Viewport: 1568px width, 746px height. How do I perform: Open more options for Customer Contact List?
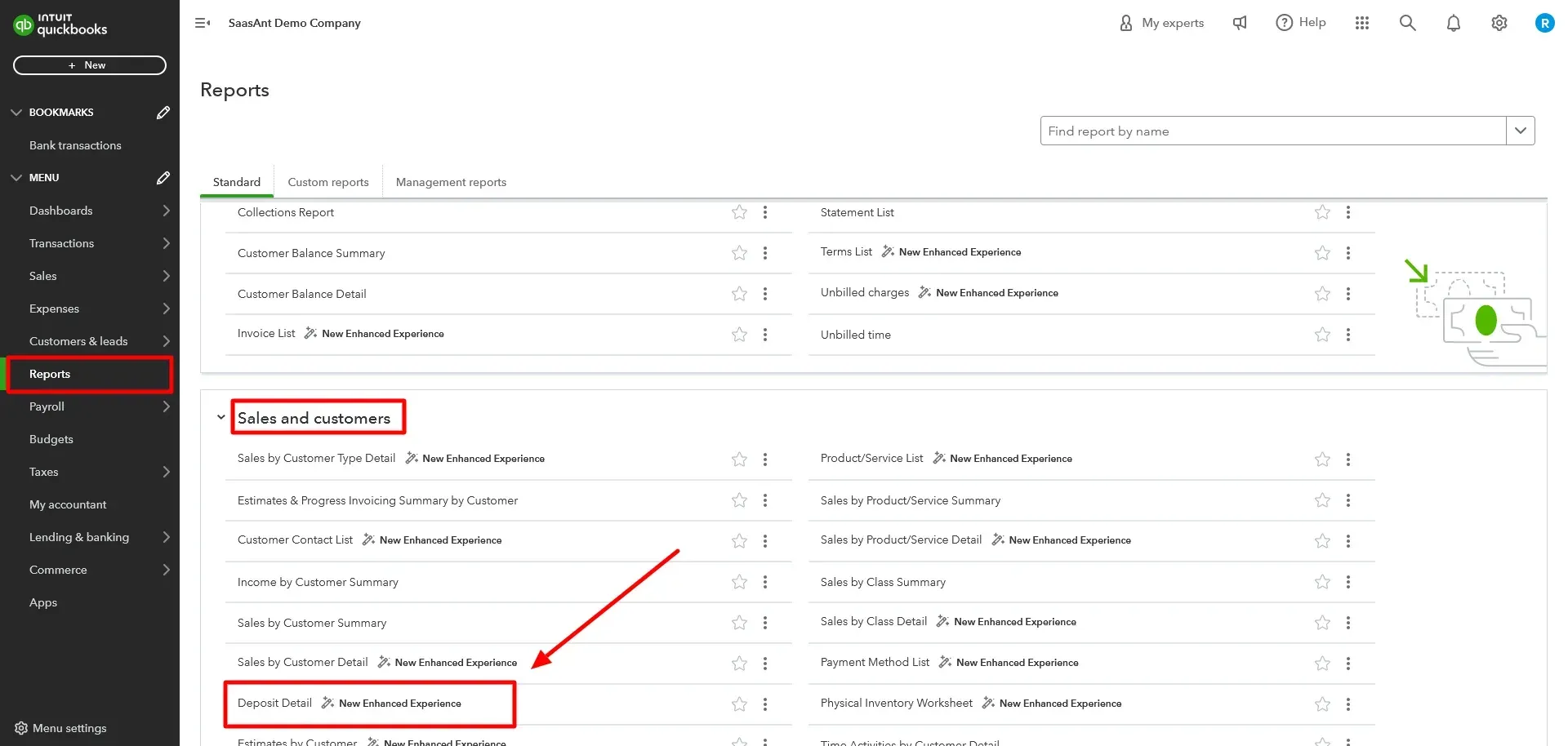(765, 541)
